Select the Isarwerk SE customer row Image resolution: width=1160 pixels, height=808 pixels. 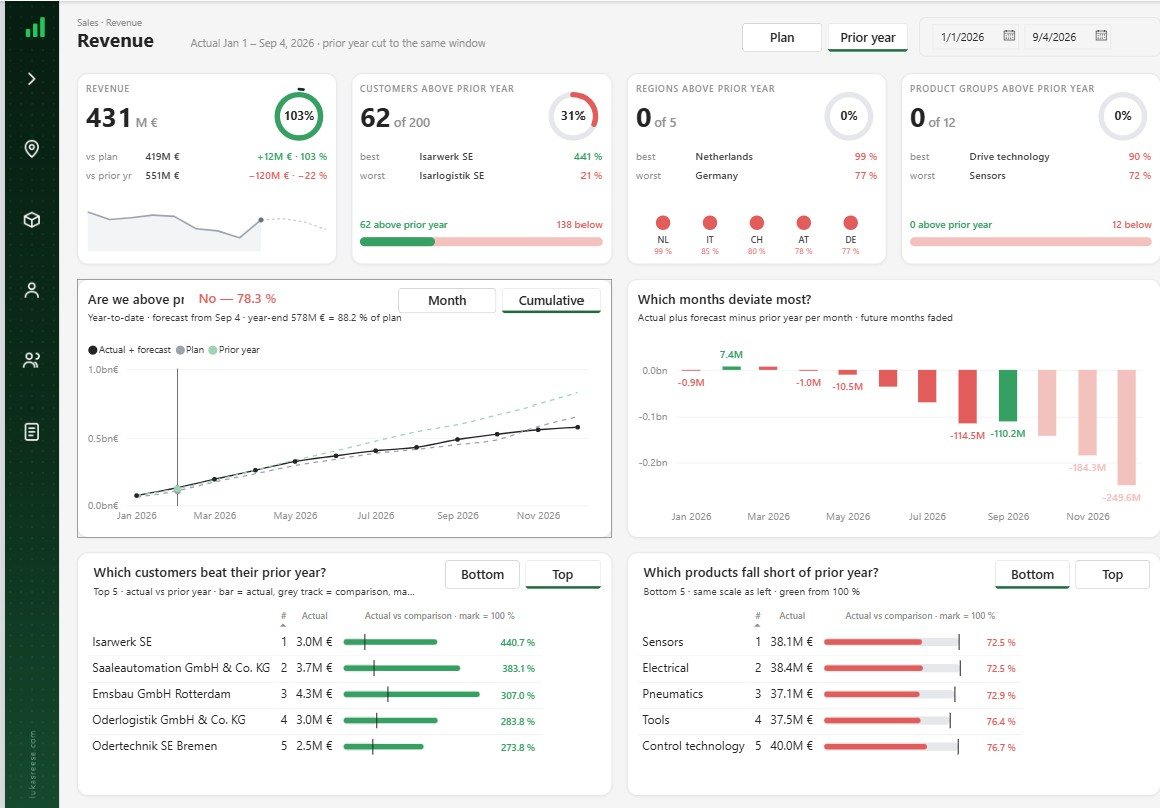click(313, 642)
